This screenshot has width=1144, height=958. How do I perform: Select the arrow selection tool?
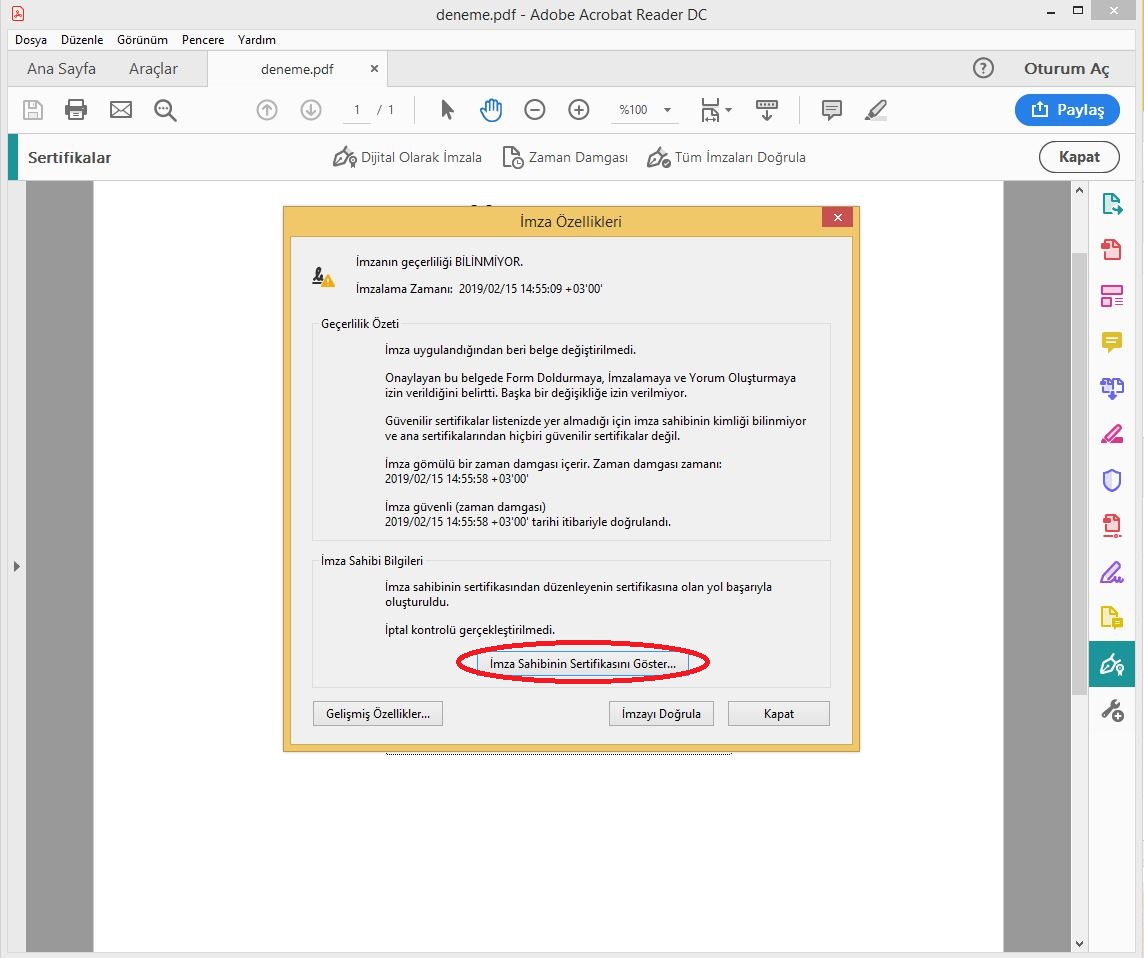447,110
